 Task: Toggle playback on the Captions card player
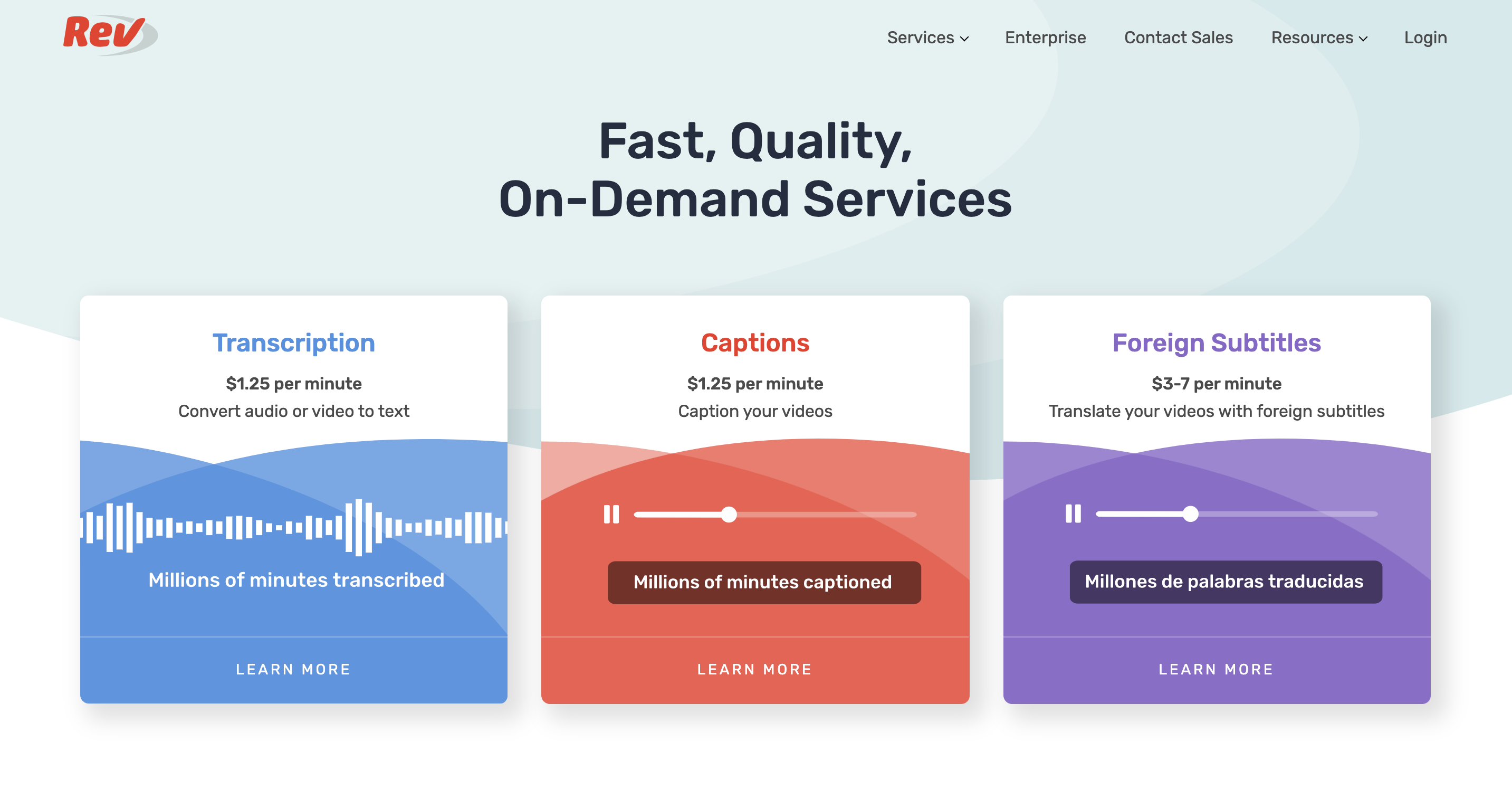[610, 514]
